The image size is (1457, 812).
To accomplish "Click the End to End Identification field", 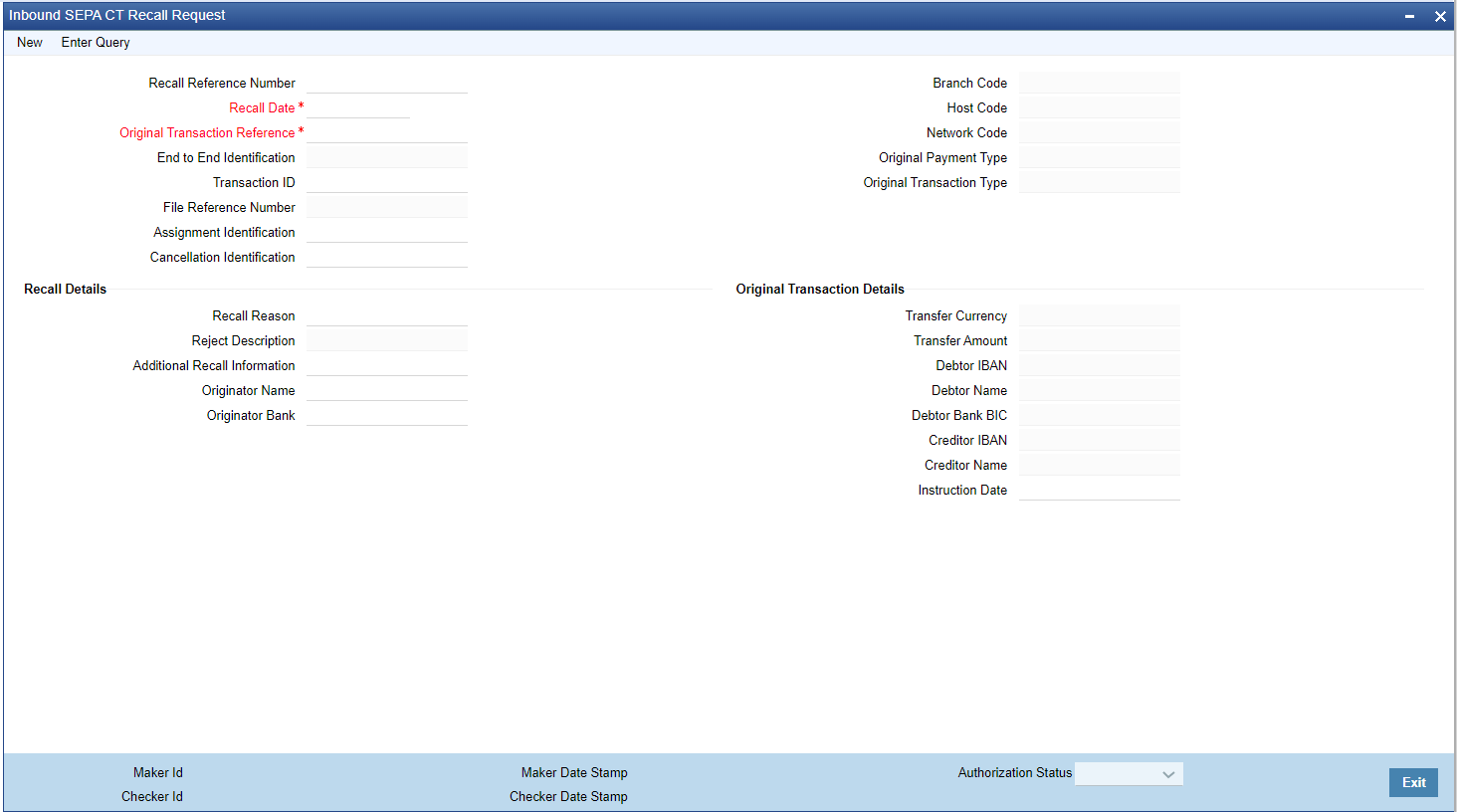I will coord(387,157).
